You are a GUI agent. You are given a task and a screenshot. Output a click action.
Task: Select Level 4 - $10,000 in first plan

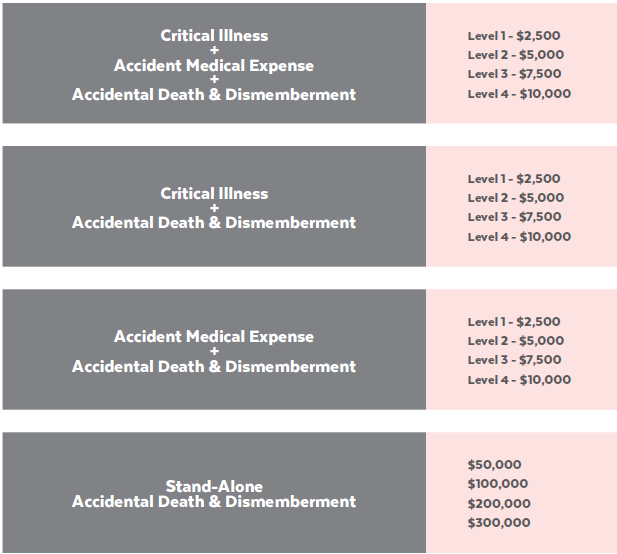[519, 94]
